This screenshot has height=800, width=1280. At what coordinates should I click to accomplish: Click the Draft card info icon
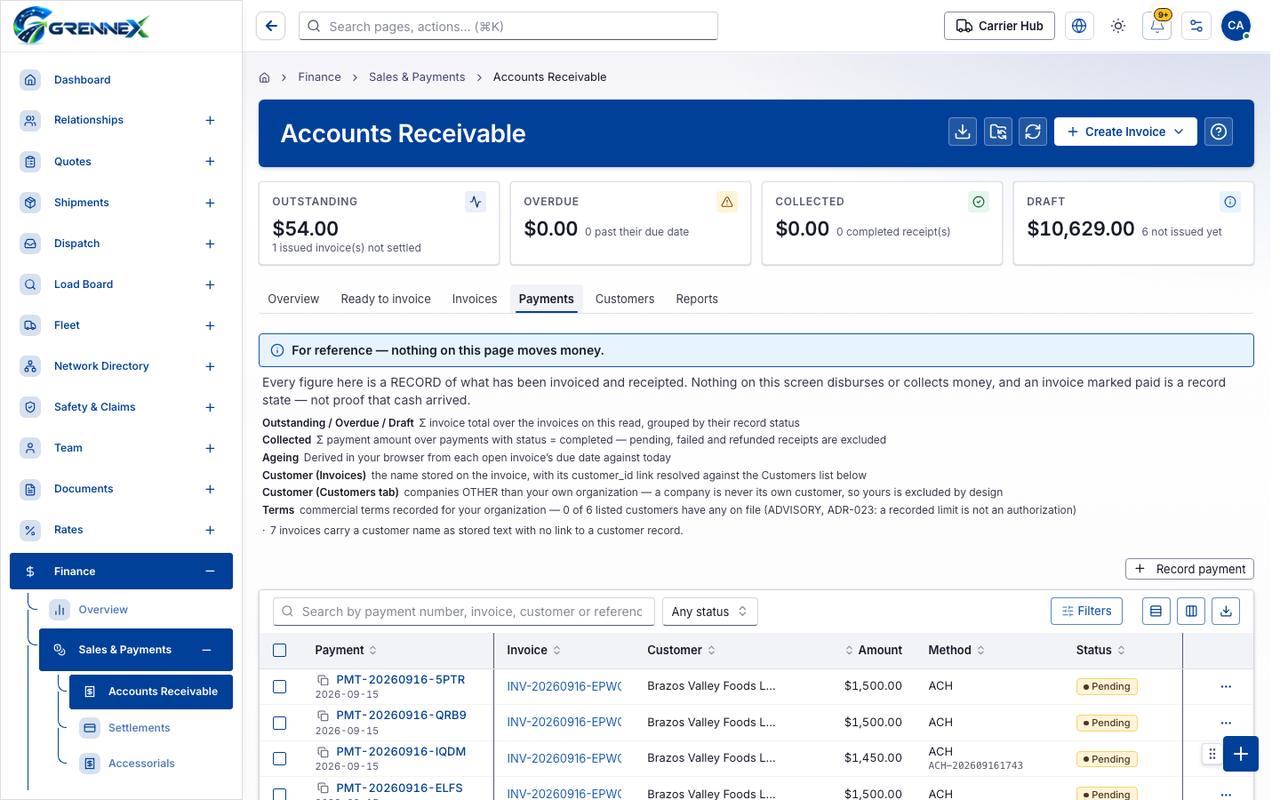tap(1230, 202)
